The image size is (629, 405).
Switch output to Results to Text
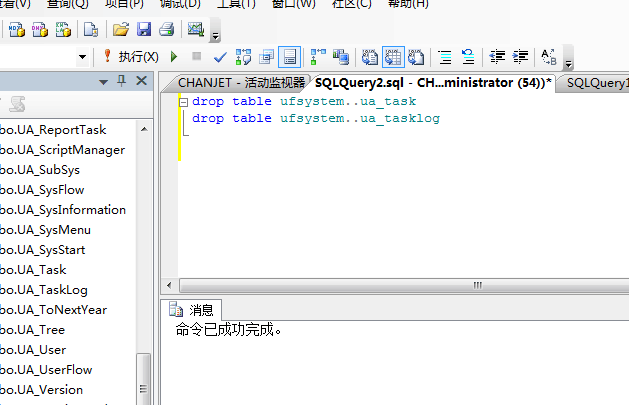click(370, 57)
